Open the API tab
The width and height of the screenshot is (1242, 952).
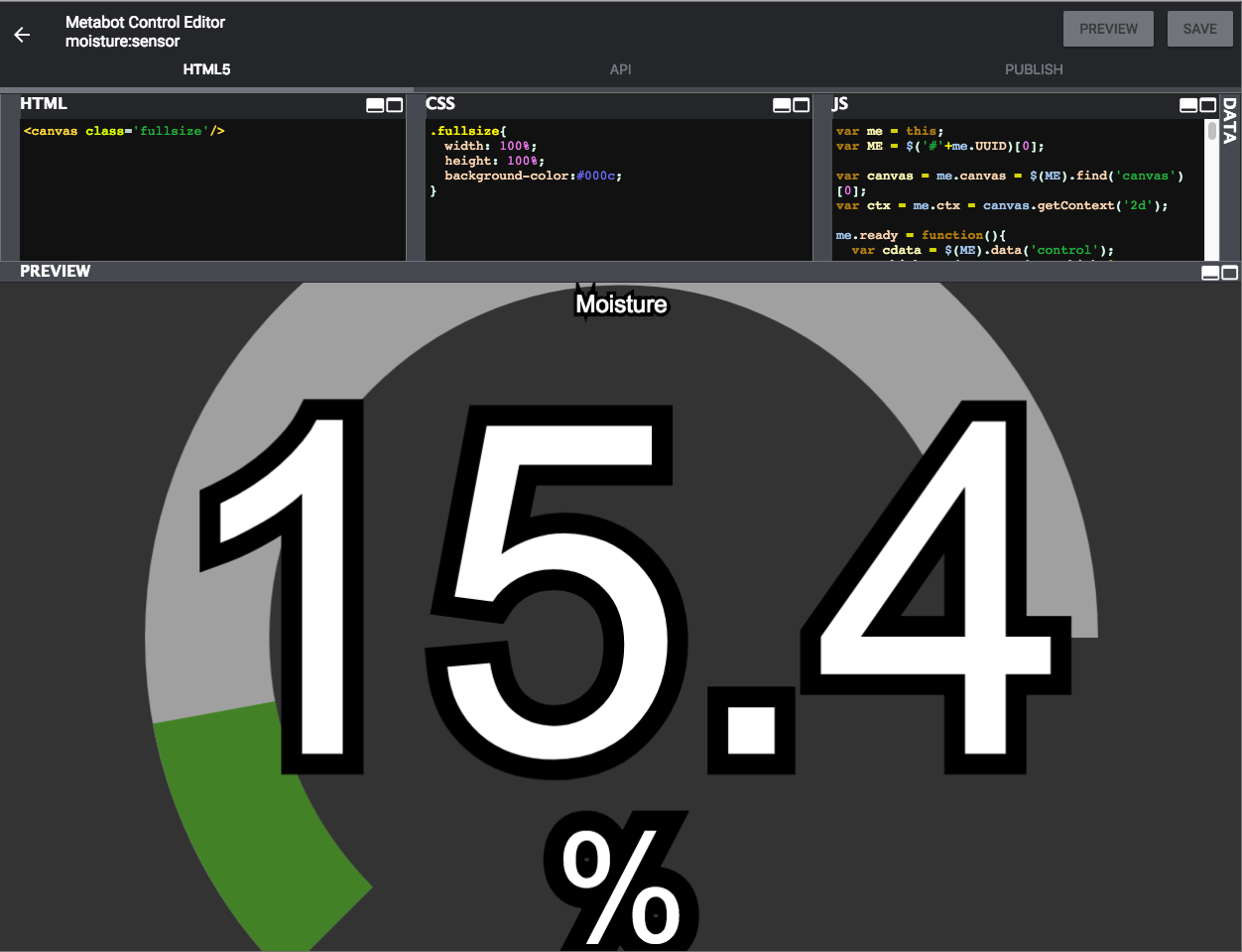[620, 69]
